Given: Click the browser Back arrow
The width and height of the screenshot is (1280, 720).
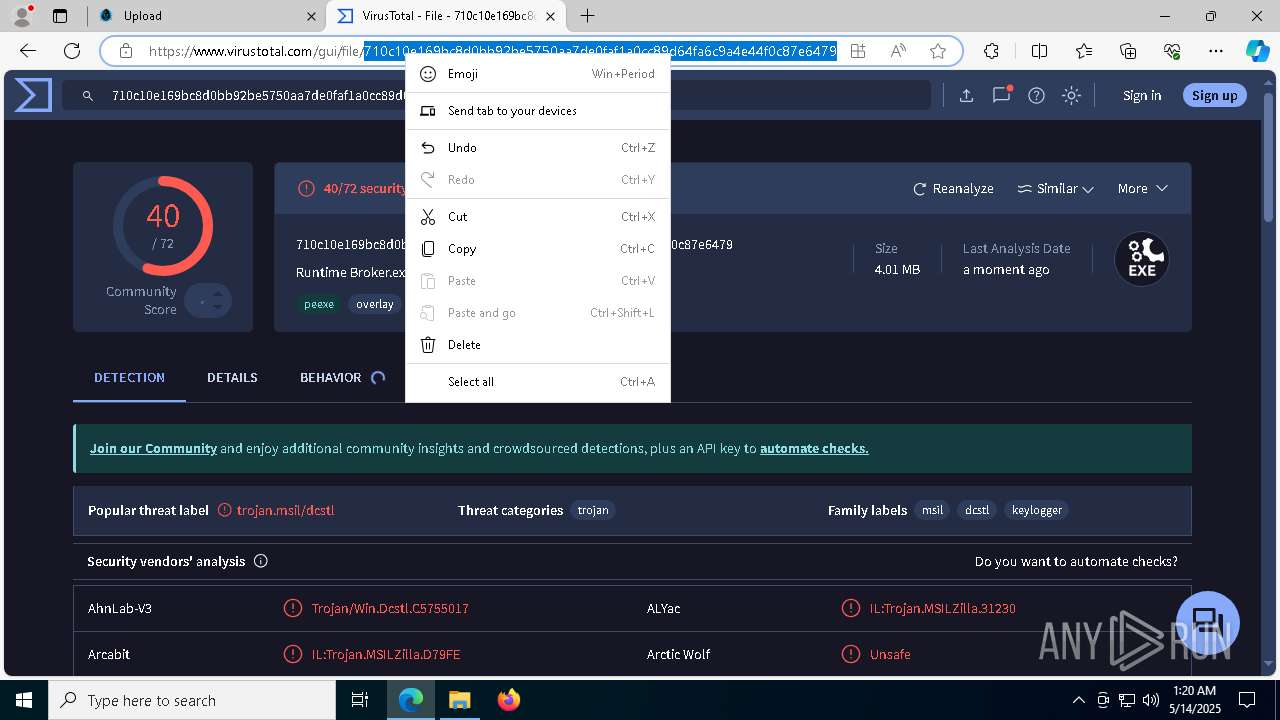Looking at the screenshot, I should (x=28, y=51).
